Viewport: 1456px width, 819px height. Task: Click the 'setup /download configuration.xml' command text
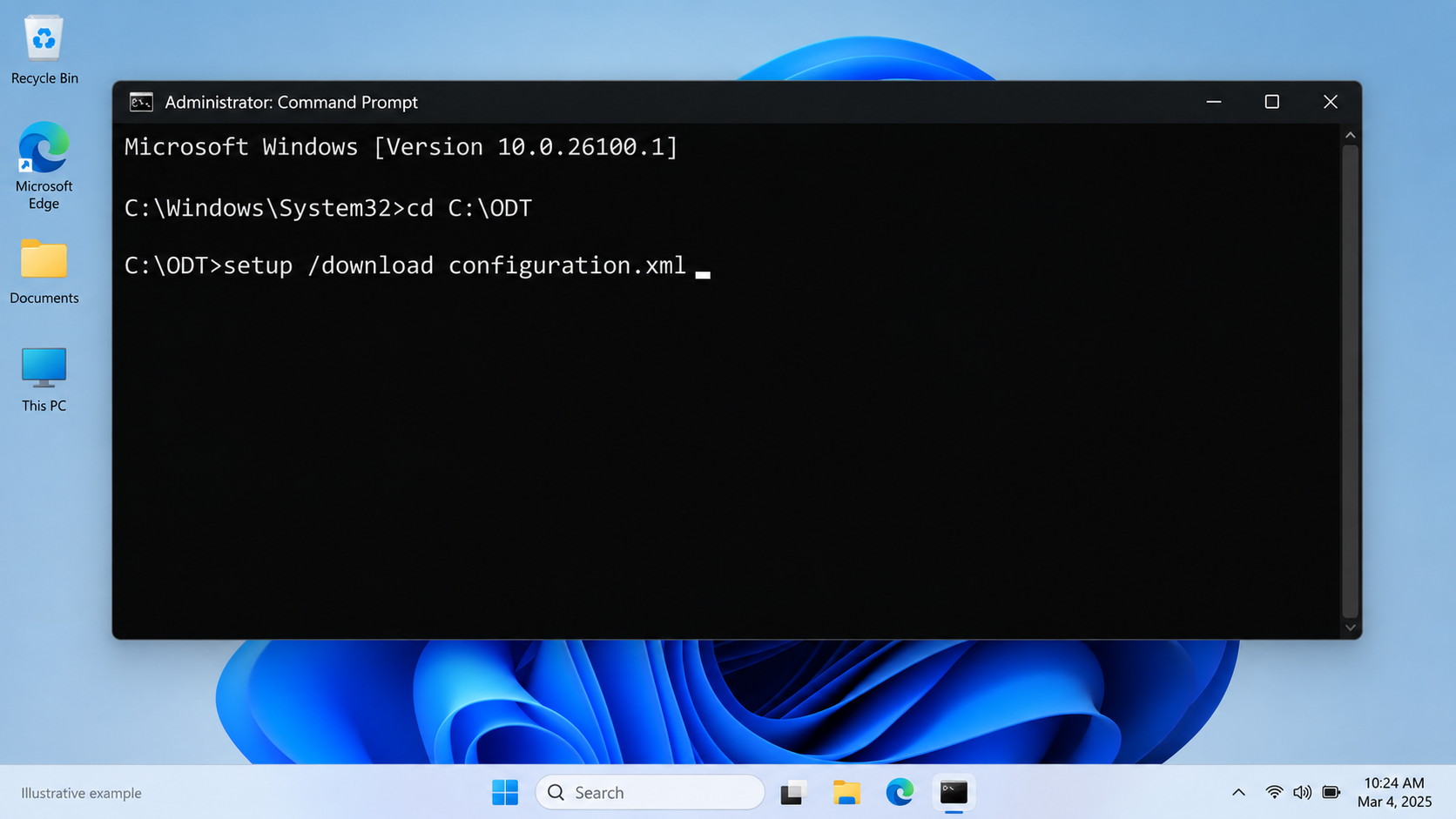tap(455, 265)
